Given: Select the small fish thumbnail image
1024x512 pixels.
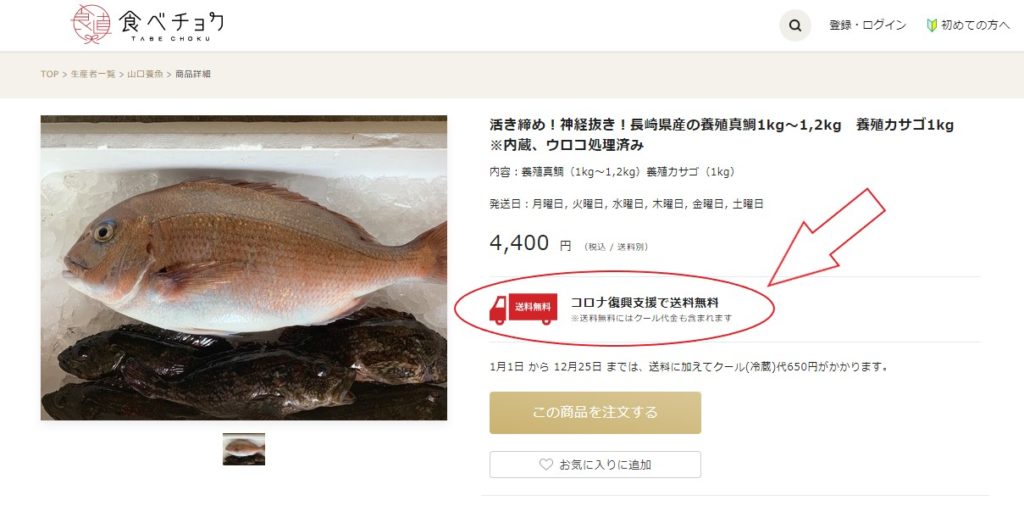Looking at the screenshot, I should (x=244, y=449).
